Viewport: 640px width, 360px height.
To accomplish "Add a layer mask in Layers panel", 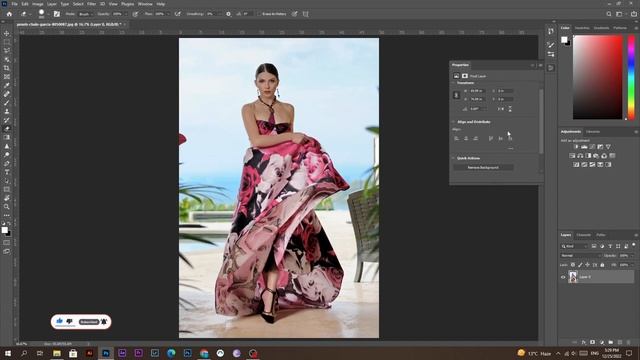I will pyautogui.click(x=592, y=342).
